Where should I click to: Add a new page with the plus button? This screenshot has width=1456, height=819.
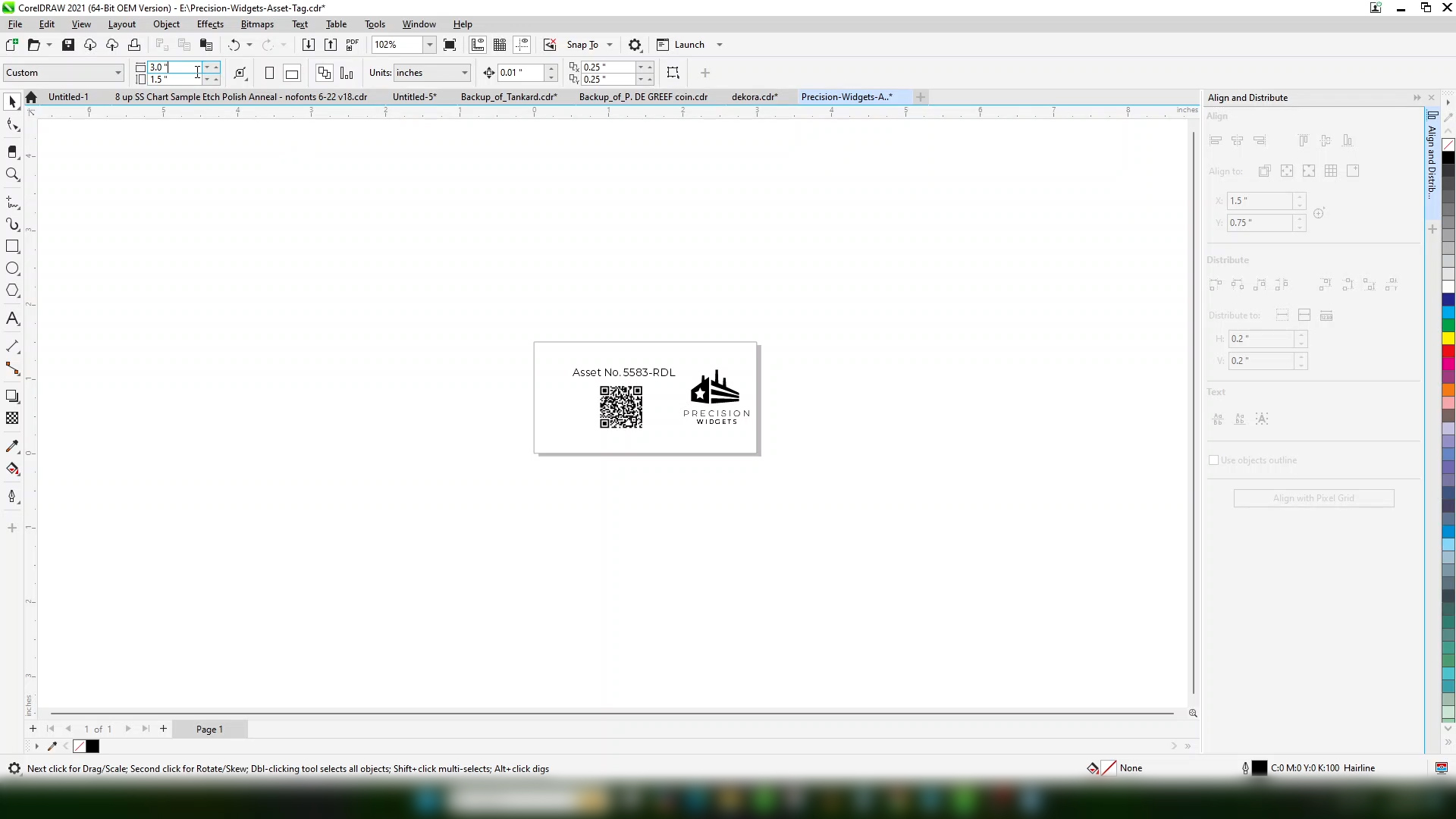pyautogui.click(x=164, y=728)
